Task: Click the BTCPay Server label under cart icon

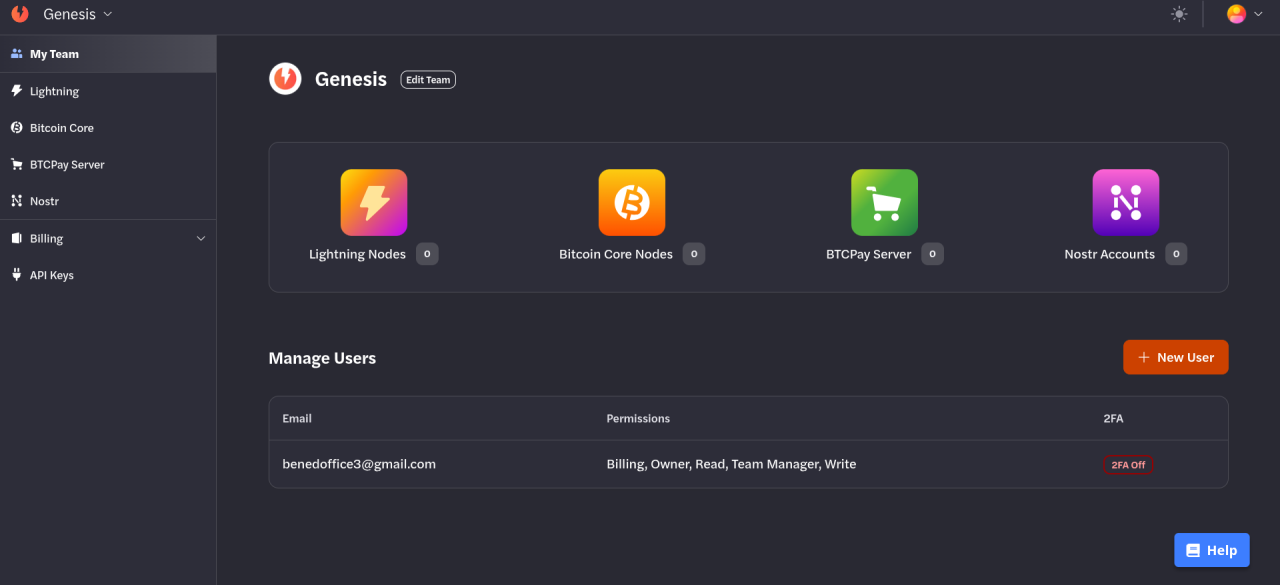Action: [868, 254]
